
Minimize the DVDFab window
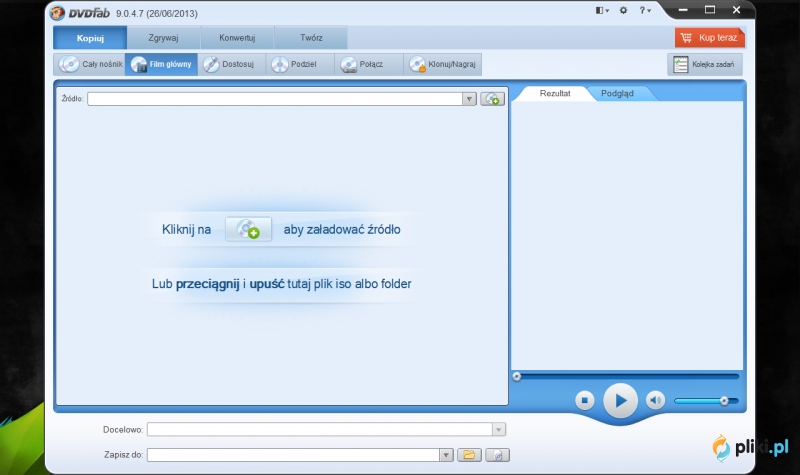[x=683, y=10]
